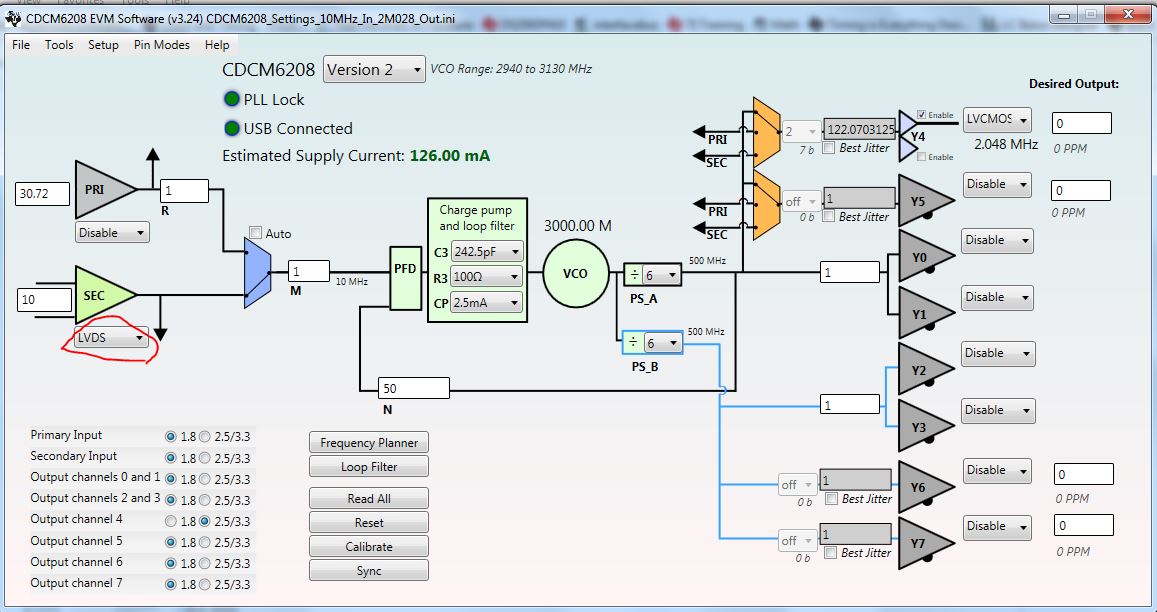Screen dimensions: 1157x612
Task: Open the R3 100Ω dropdown
Action: pyautogui.click(x=487, y=277)
